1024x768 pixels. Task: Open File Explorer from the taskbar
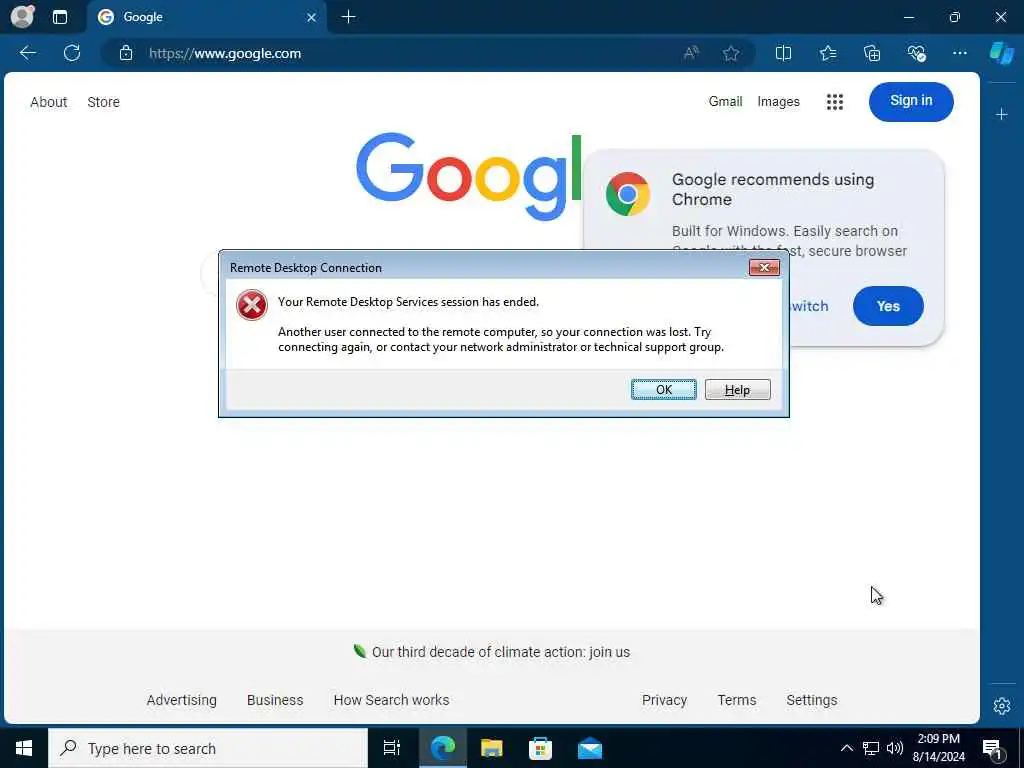(491, 748)
